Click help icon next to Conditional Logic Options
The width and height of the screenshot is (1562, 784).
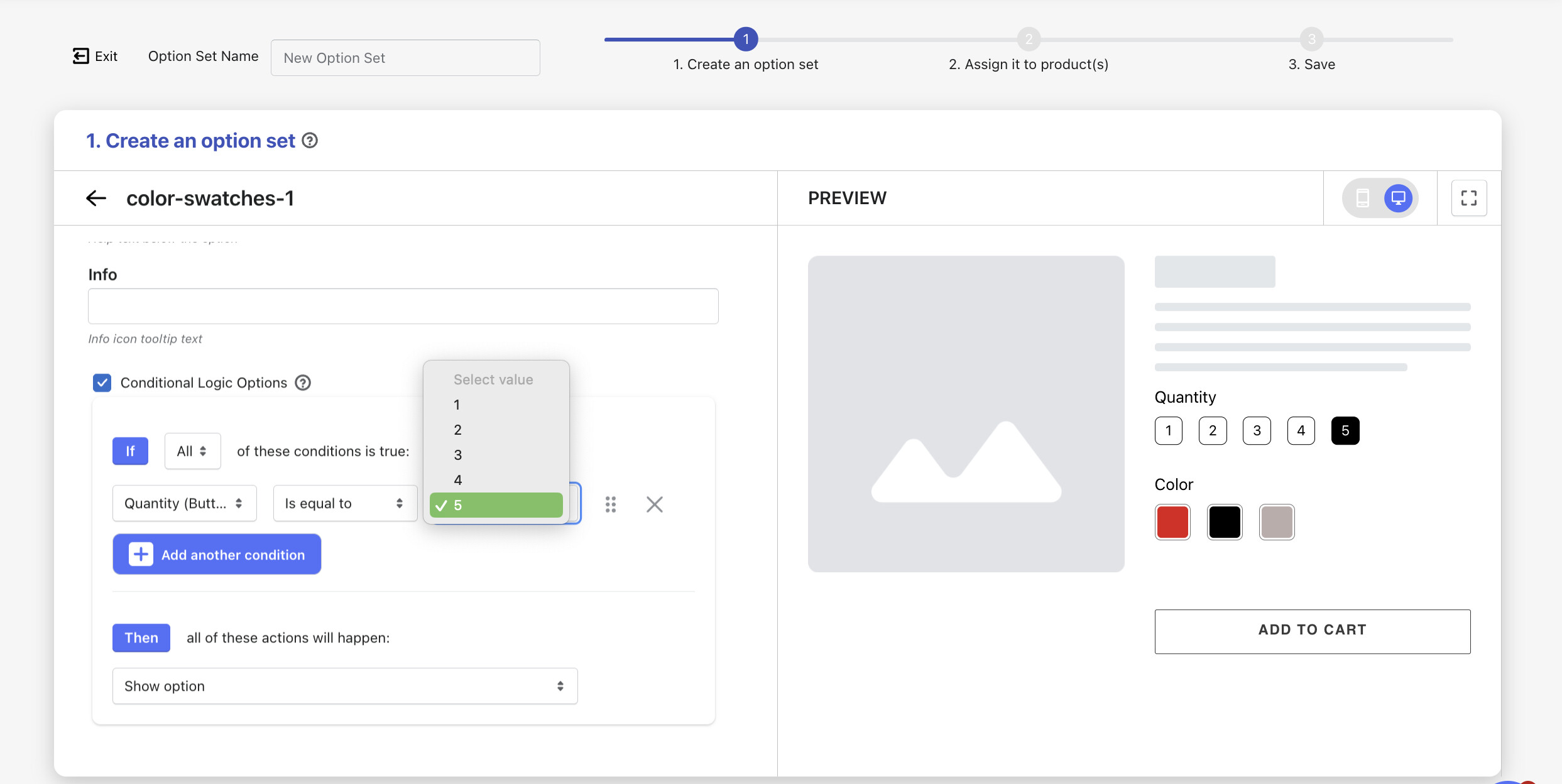click(x=303, y=383)
